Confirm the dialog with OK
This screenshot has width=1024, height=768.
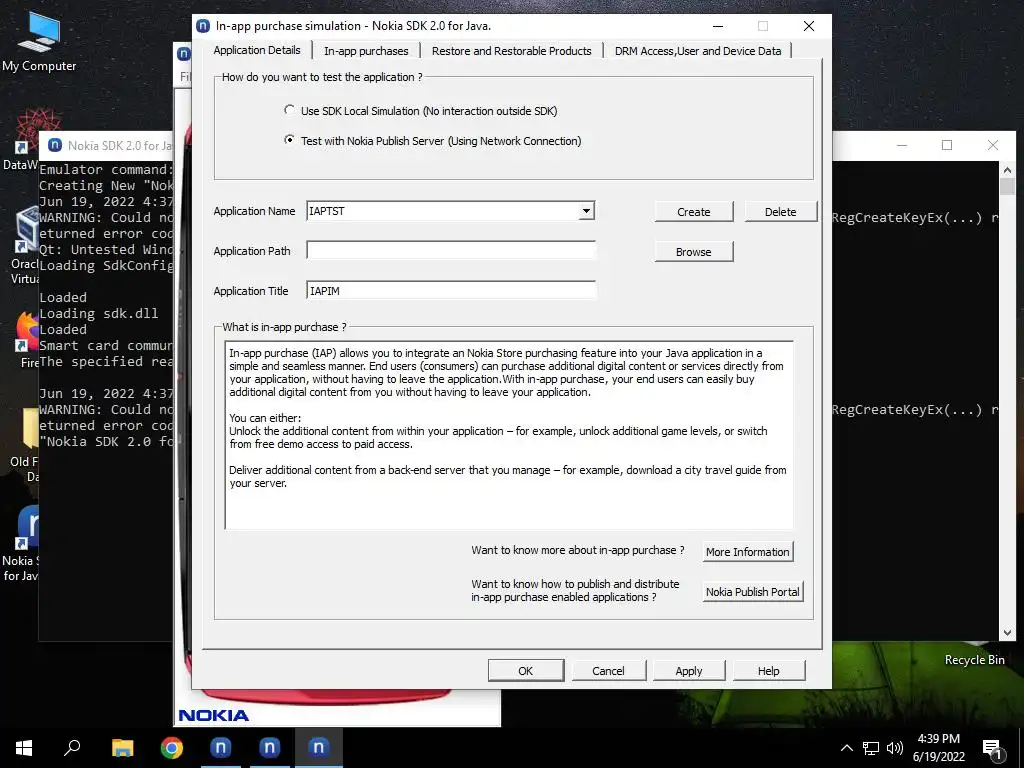(x=526, y=671)
